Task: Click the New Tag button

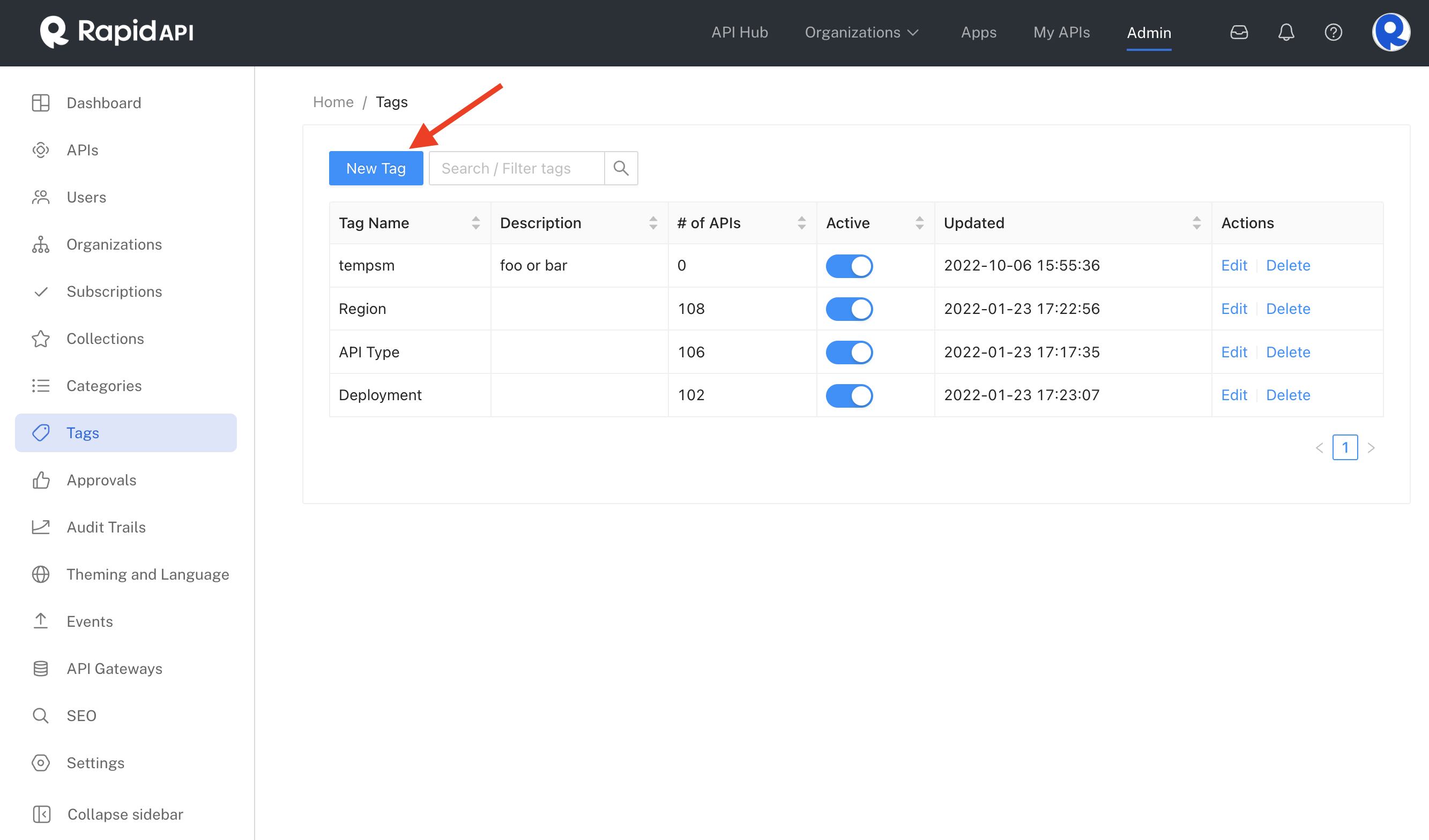Action: tap(375, 168)
